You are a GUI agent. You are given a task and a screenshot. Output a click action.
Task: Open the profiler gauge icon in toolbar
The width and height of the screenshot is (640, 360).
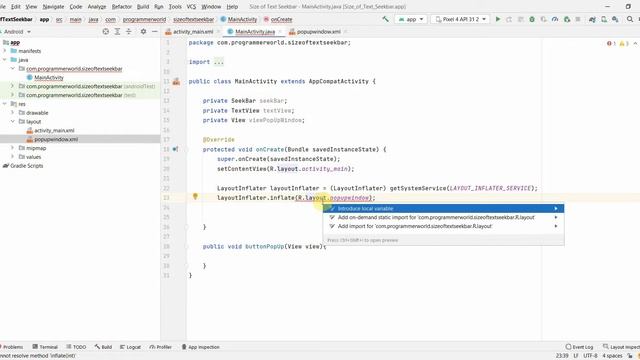[x=555, y=19]
